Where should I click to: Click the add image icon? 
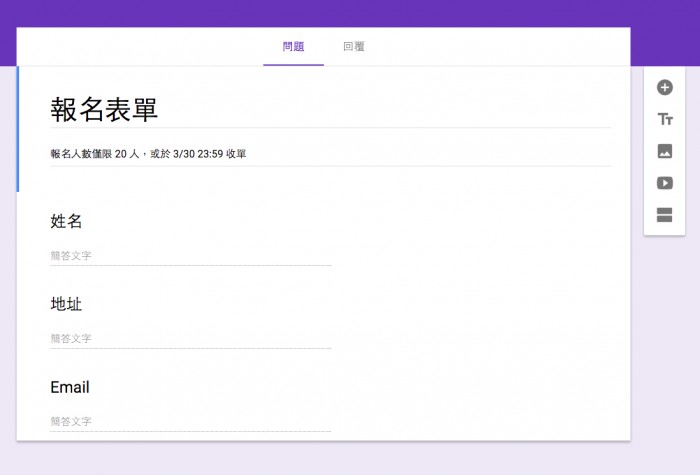pyautogui.click(x=664, y=152)
